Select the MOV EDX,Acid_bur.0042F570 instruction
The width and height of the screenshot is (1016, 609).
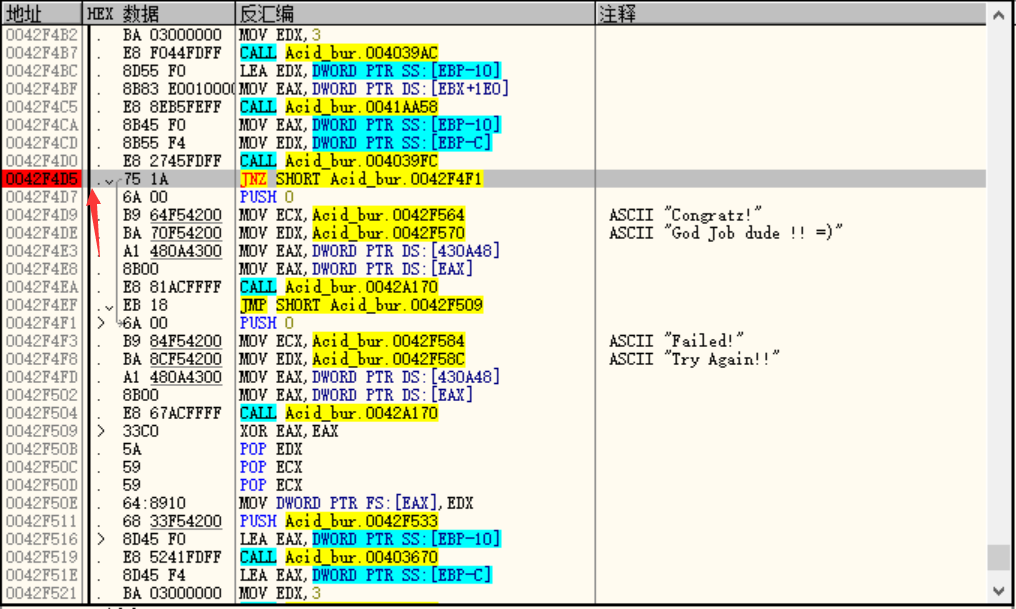[x=352, y=233]
